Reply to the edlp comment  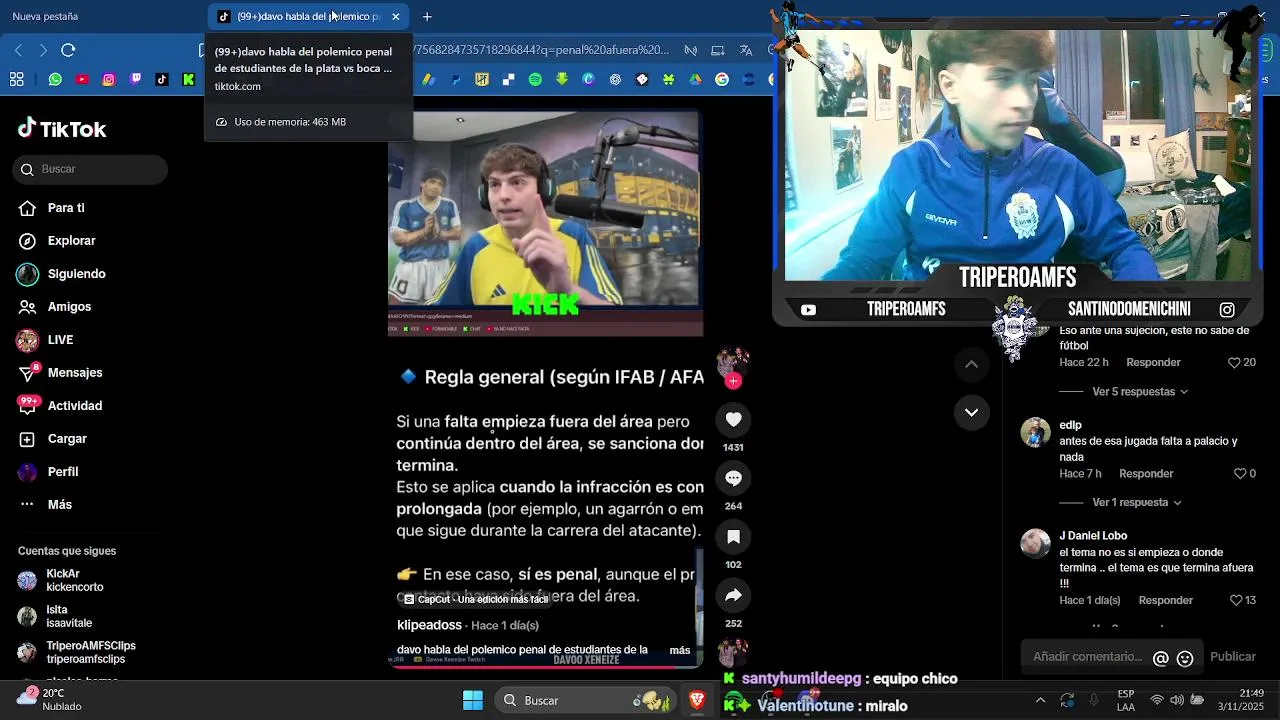coord(1146,474)
